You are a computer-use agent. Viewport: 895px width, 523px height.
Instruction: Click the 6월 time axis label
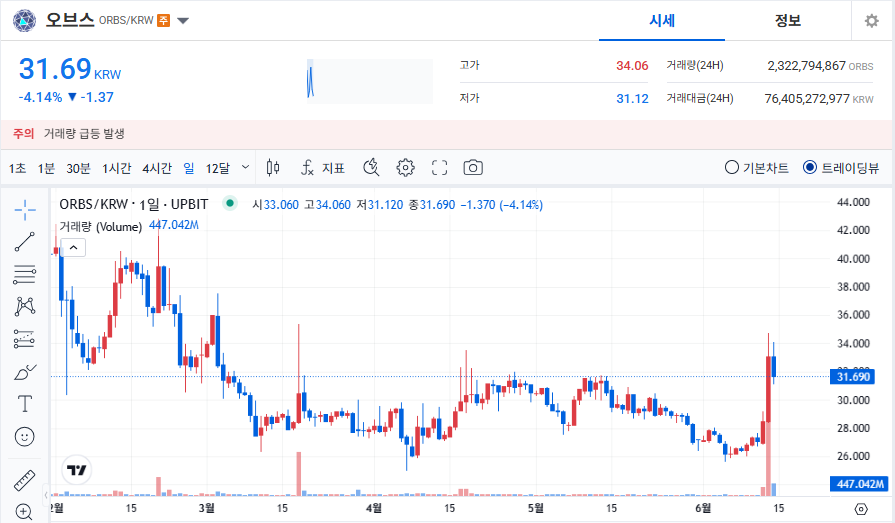point(703,508)
